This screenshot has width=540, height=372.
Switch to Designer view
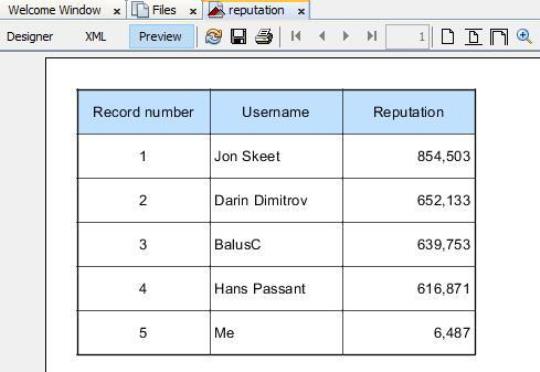coord(30,37)
